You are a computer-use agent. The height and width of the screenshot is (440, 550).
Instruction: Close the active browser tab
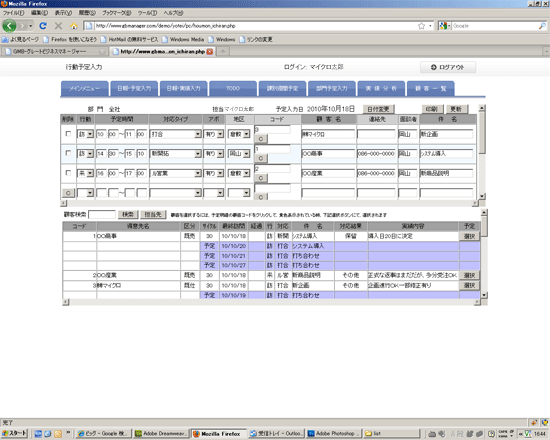(x=210, y=52)
